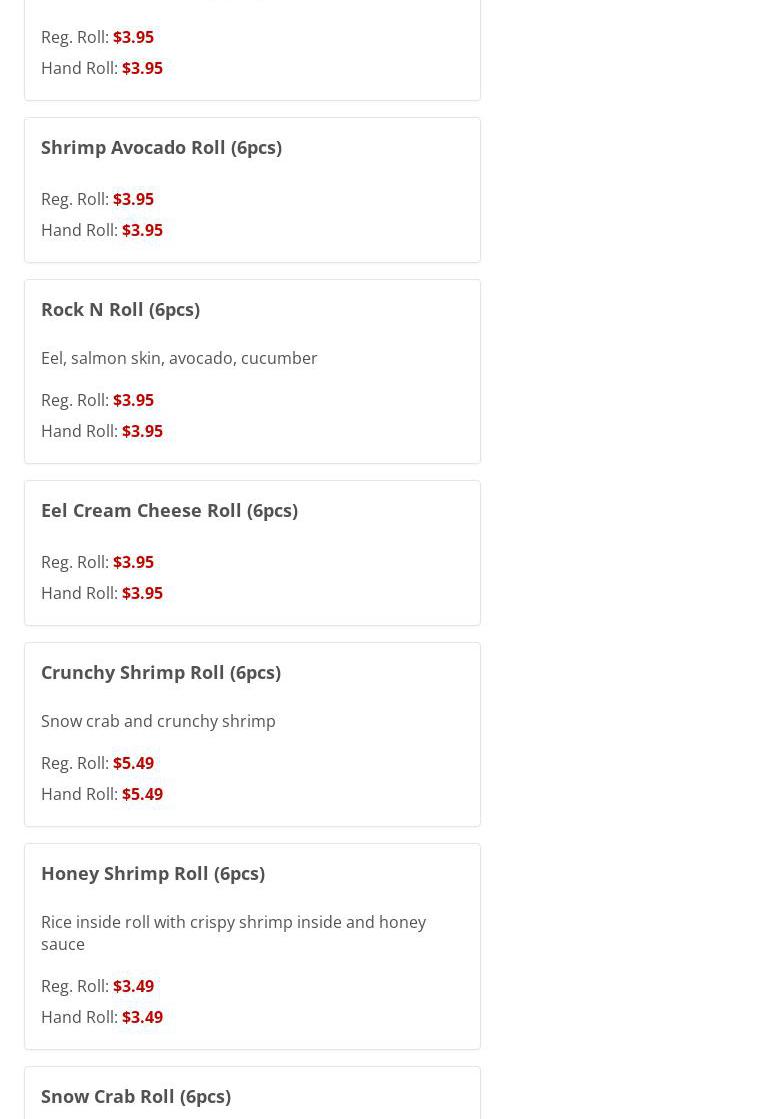770x1119 pixels.
Task: Select Reg. Roll price of Rock N Roll
Action: (x=133, y=400)
